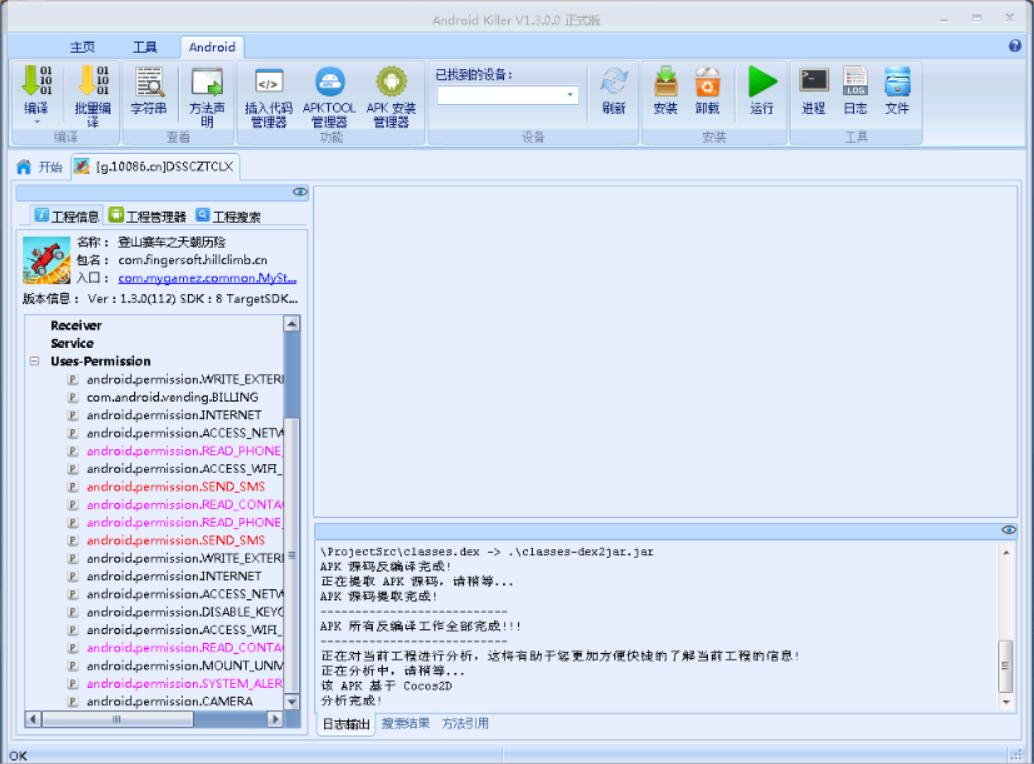Screen dimensions: 1034x764
Task: Open the 字符串 string viewer
Action: point(149,82)
